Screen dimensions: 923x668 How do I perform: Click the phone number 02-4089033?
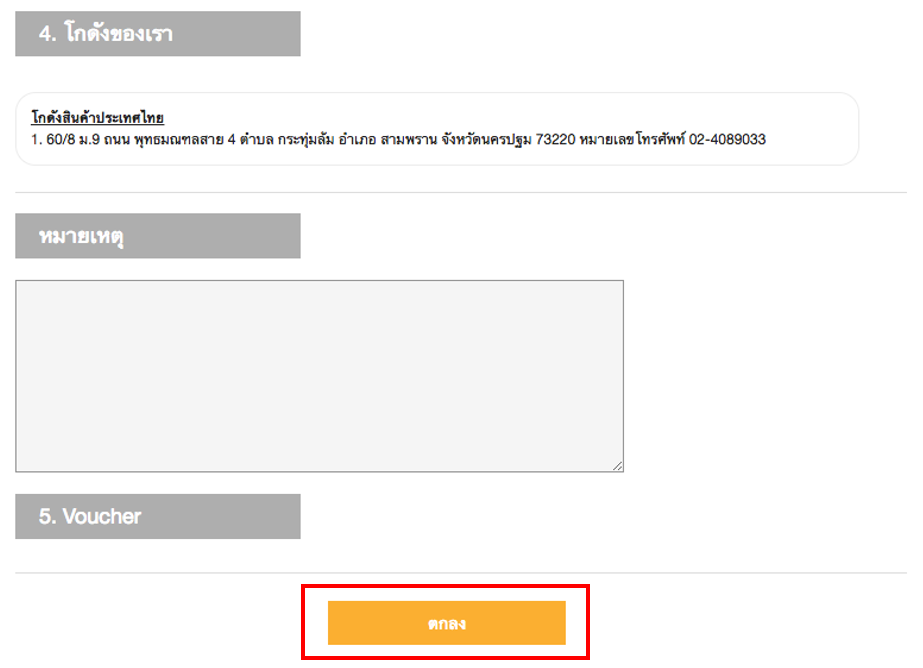(727, 139)
